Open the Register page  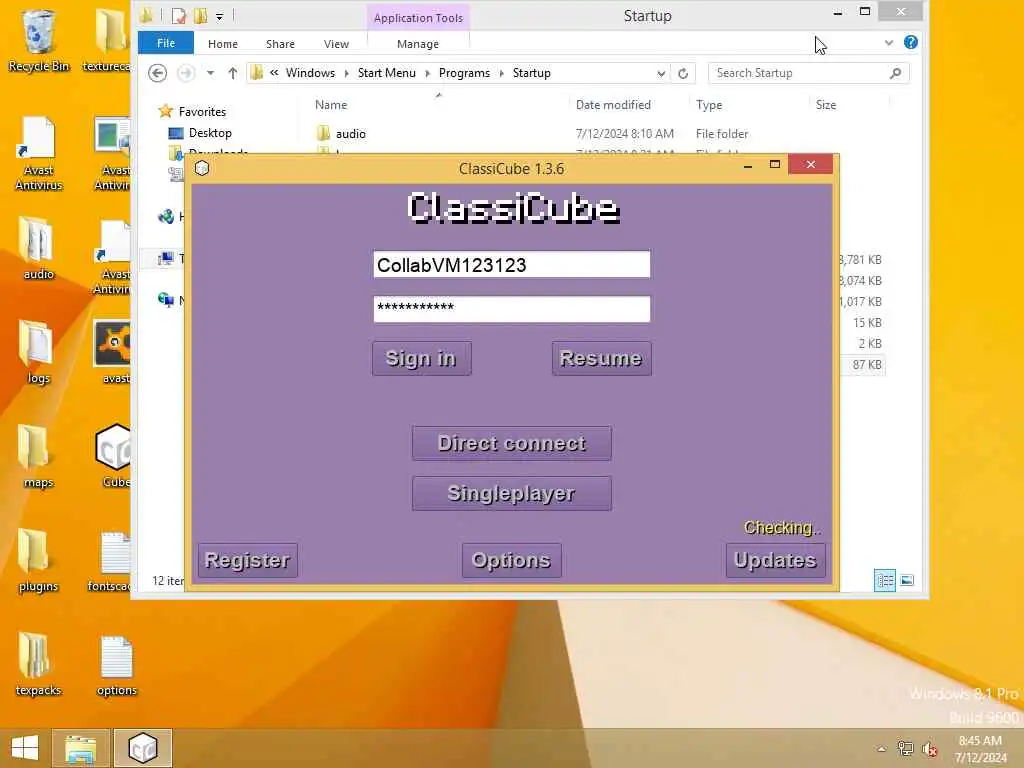(x=248, y=560)
